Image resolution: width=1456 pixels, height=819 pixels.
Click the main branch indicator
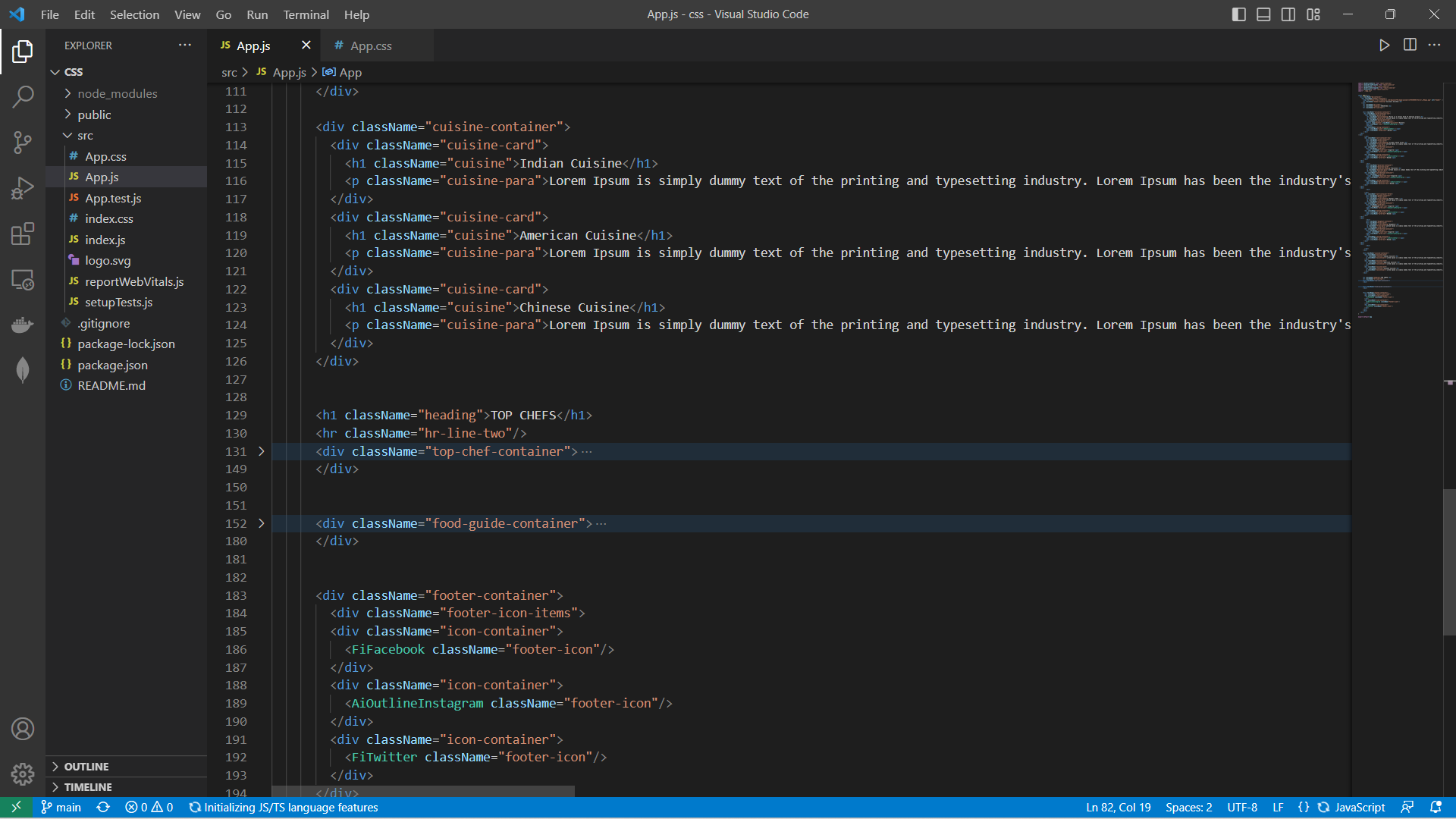click(61, 807)
